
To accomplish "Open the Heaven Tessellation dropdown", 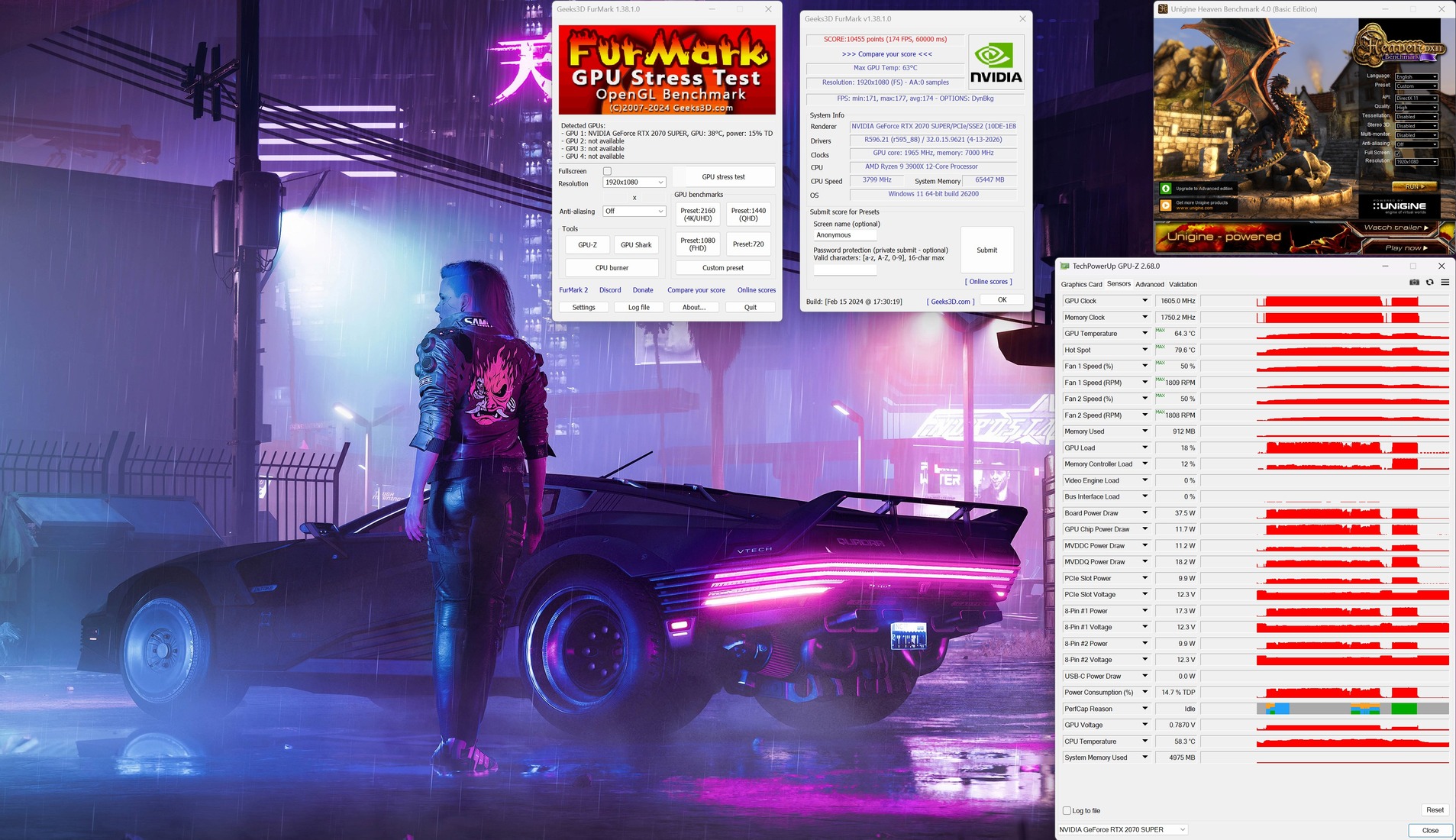I will point(1416,116).
